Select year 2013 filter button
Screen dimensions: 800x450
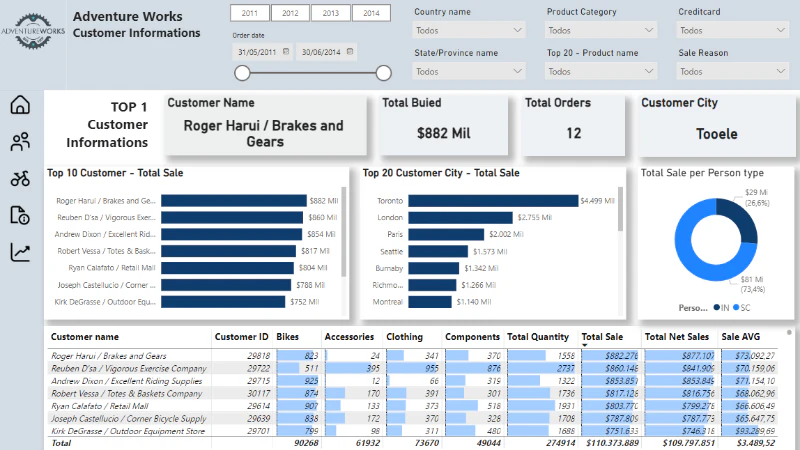(331, 13)
